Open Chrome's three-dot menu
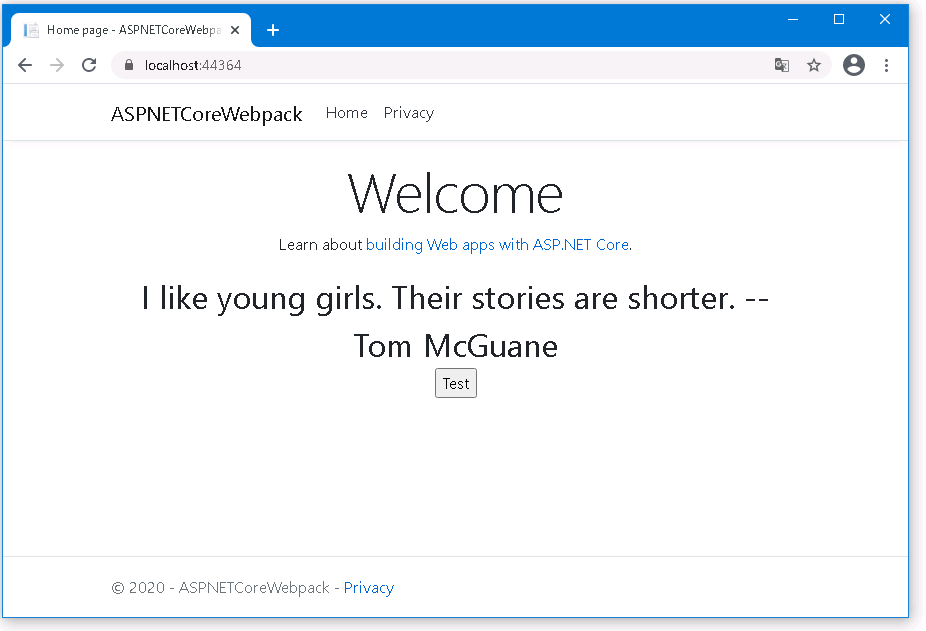 tap(886, 65)
